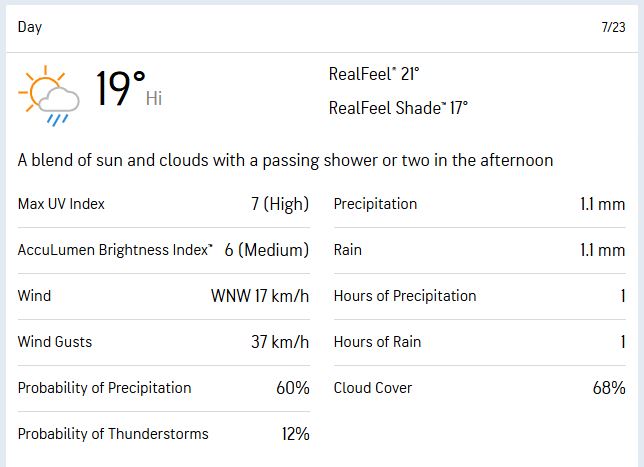Click the 7 (High) UV value

click(280, 204)
